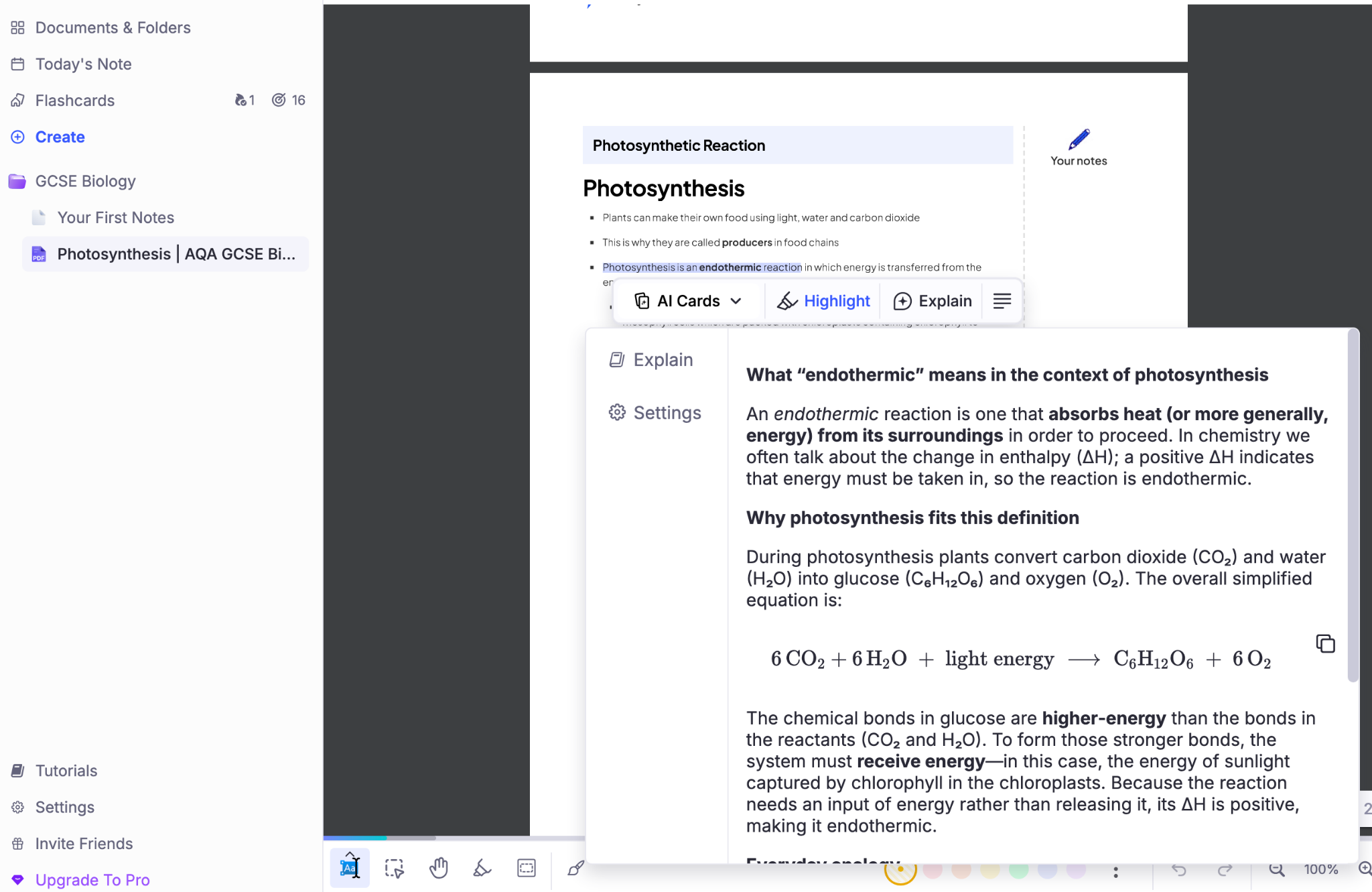Click Invite Friends

(84, 844)
